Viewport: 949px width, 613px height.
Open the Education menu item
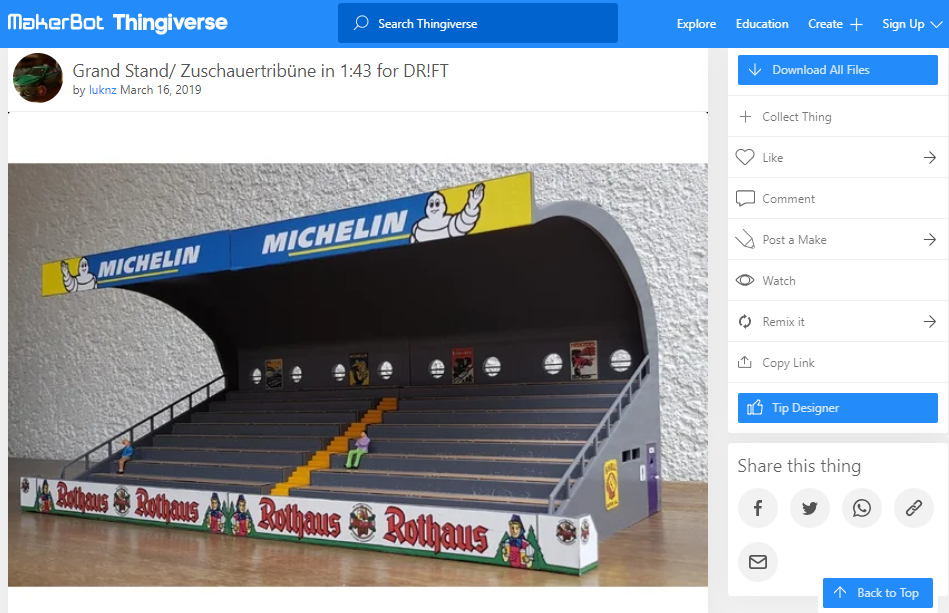click(762, 24)
